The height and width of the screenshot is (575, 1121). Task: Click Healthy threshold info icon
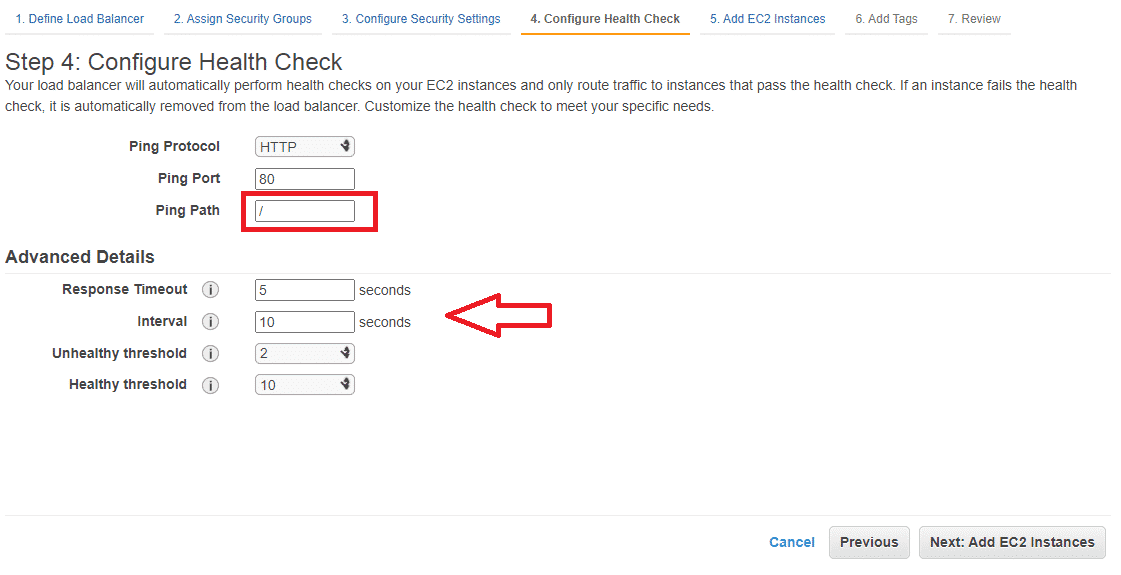coord(210,385)
